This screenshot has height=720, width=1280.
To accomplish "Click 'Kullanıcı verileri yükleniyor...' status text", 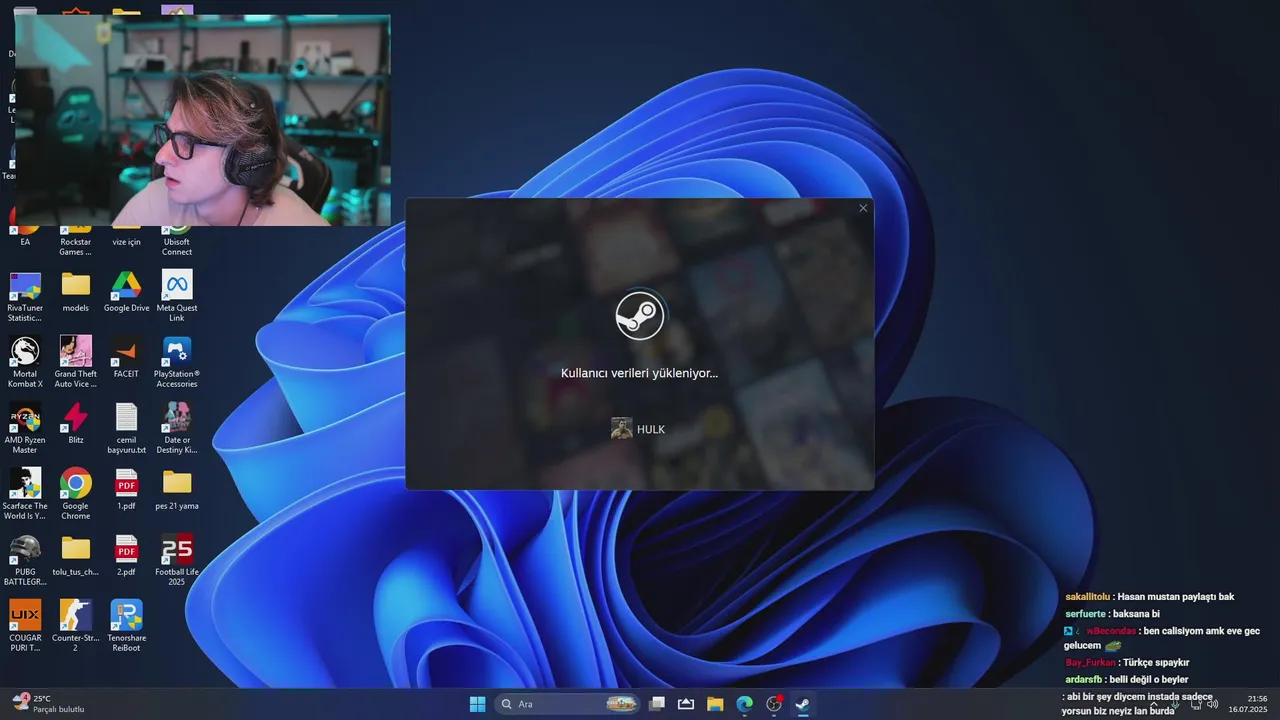I will coord(639,373).
